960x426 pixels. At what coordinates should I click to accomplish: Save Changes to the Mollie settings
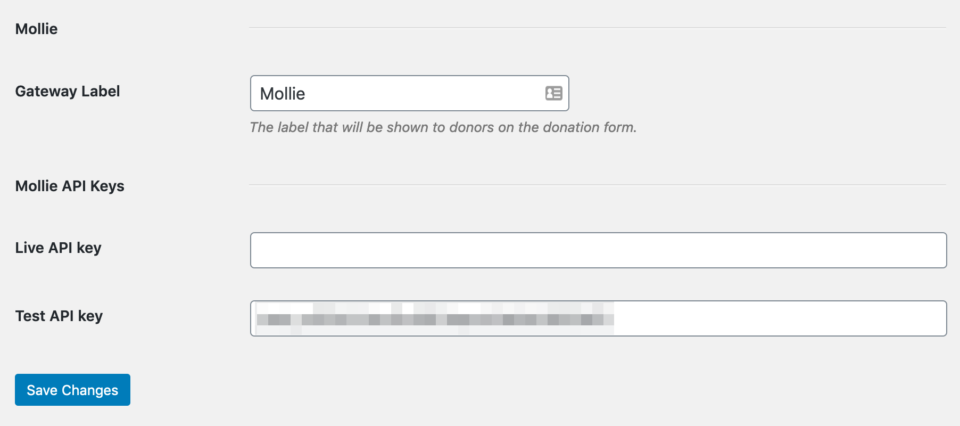point(72,390)
